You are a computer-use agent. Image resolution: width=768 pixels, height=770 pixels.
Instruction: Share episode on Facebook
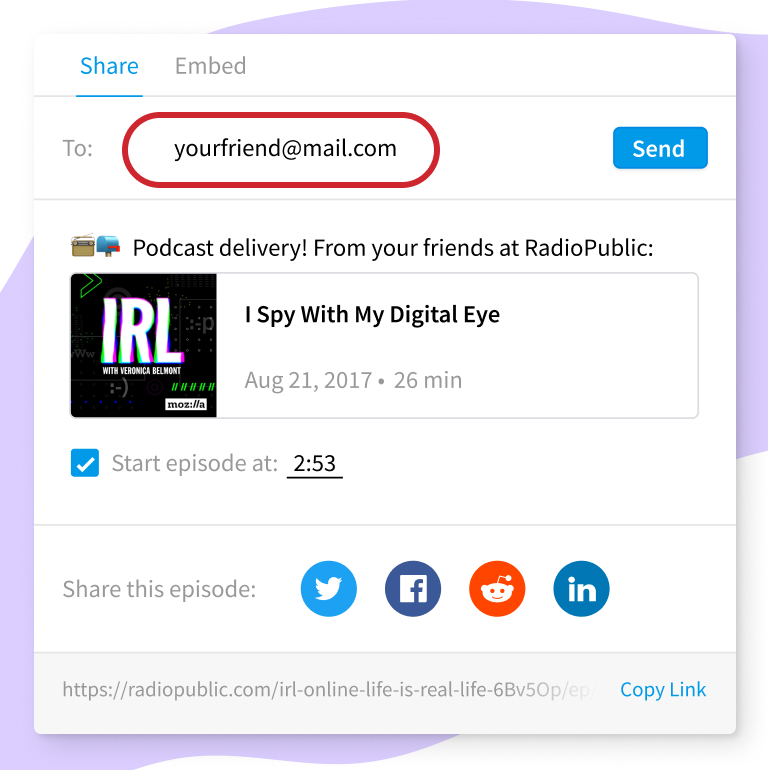(x=413, y=588)
